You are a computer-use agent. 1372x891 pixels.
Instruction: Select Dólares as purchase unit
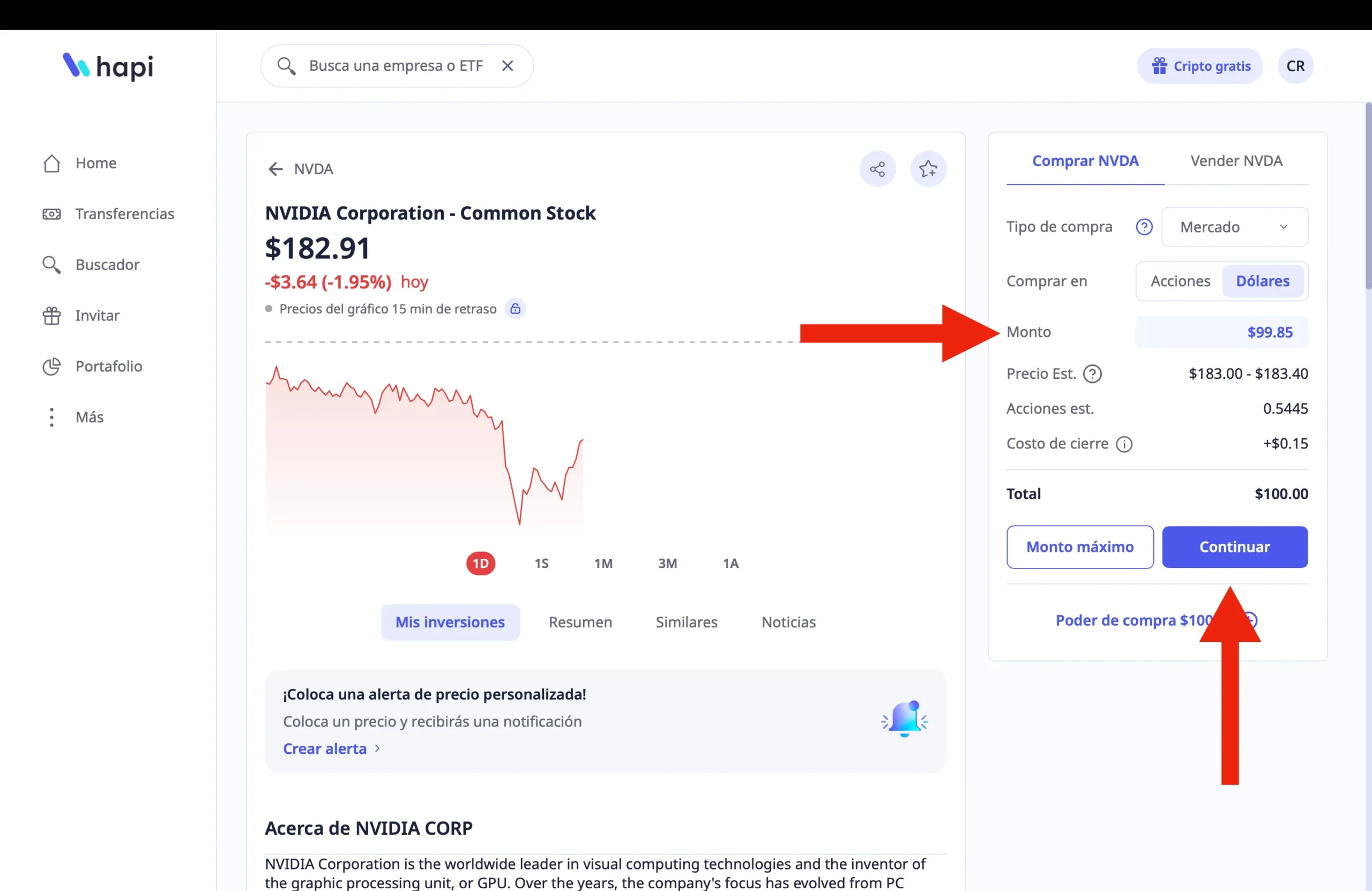(x=1263, y=281)
